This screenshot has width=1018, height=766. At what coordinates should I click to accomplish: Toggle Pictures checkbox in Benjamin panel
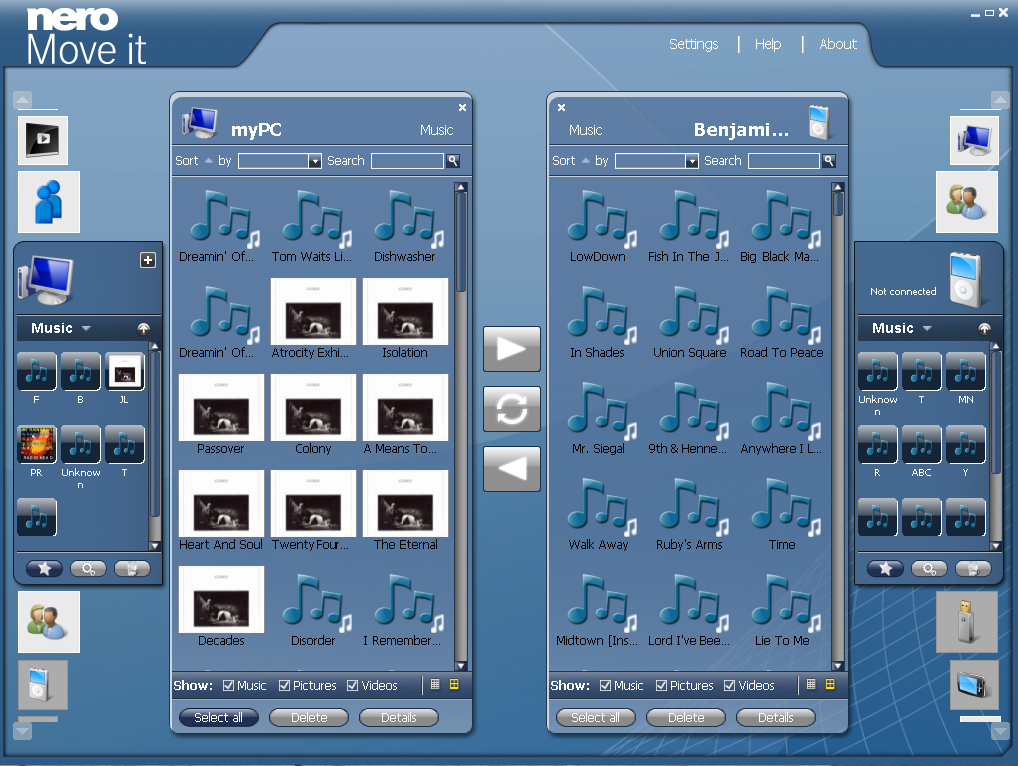[662, 686]
